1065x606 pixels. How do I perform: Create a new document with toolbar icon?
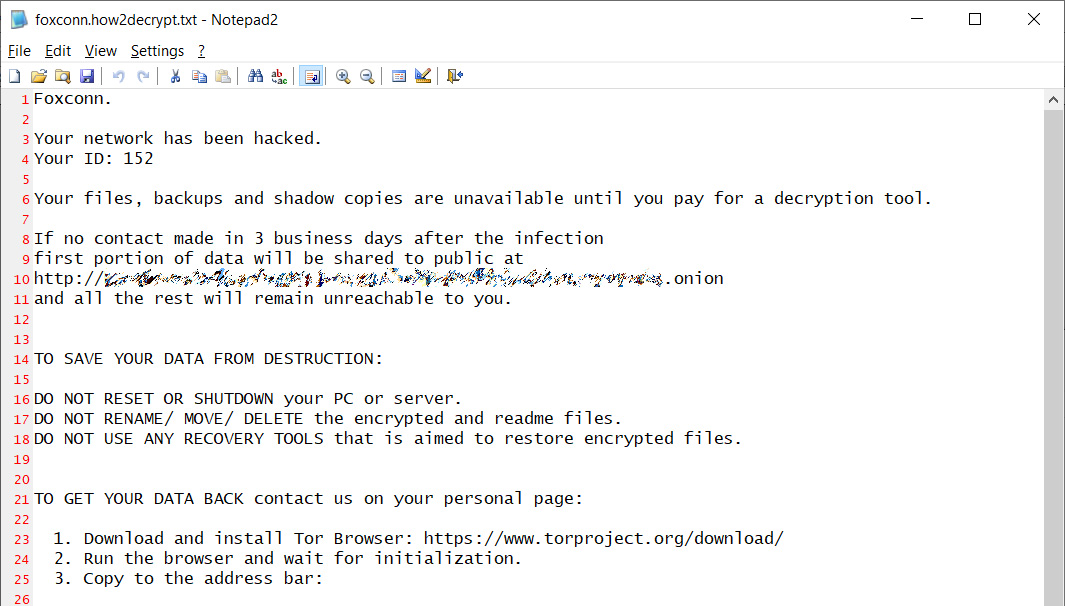tap(14, 76)
